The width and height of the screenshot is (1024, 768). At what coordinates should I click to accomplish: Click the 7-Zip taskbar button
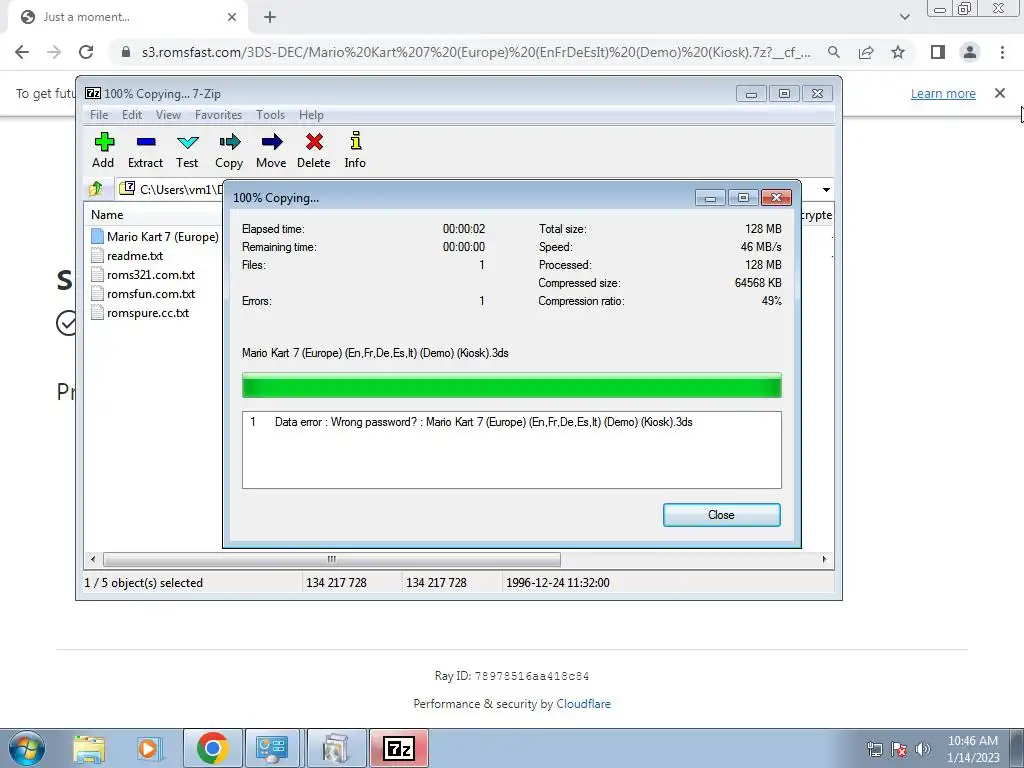pyautogui.click(x=399, y=748)
